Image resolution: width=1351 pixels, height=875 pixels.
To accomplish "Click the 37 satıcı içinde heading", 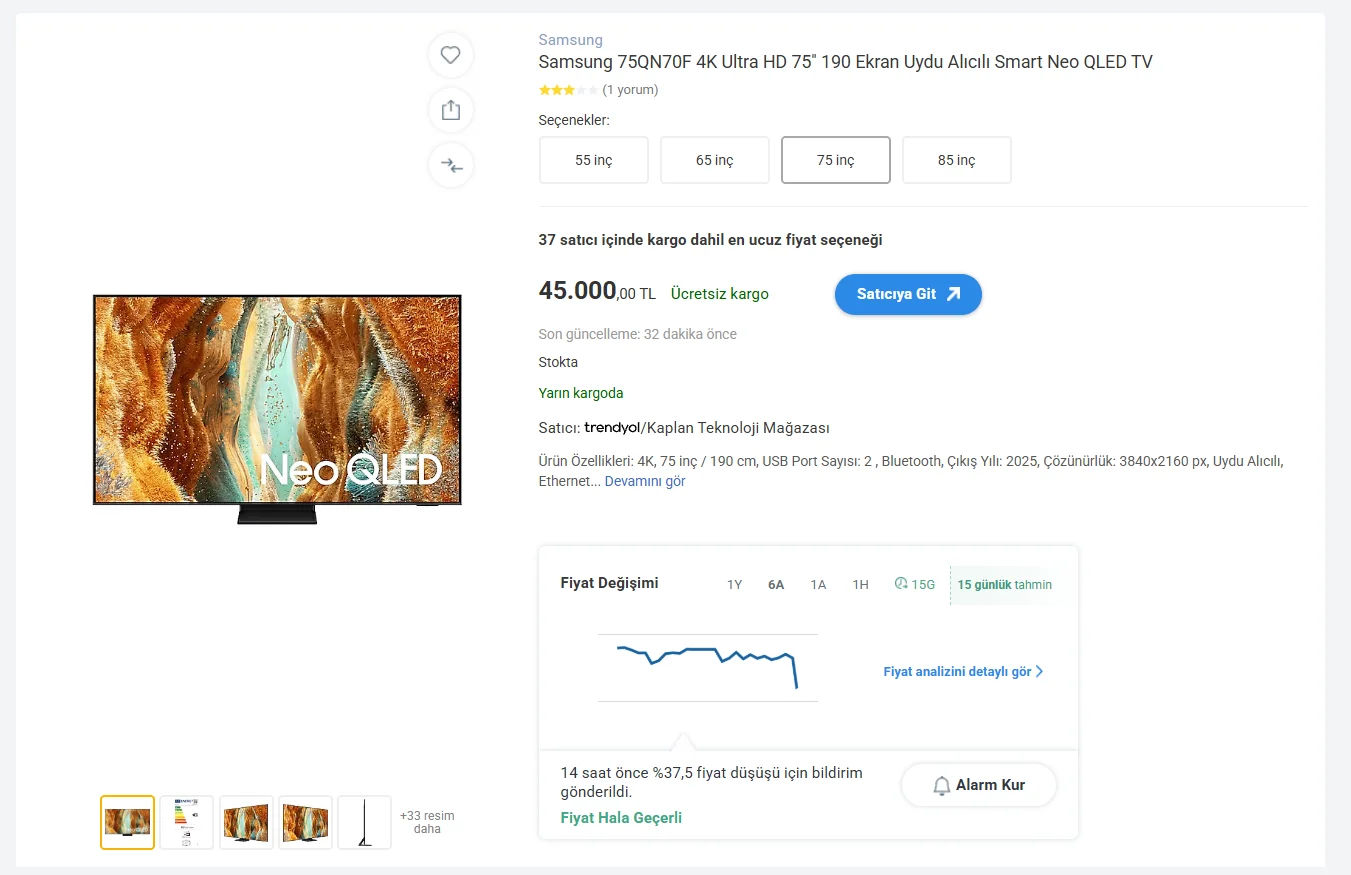I will [x=711, y=240].
